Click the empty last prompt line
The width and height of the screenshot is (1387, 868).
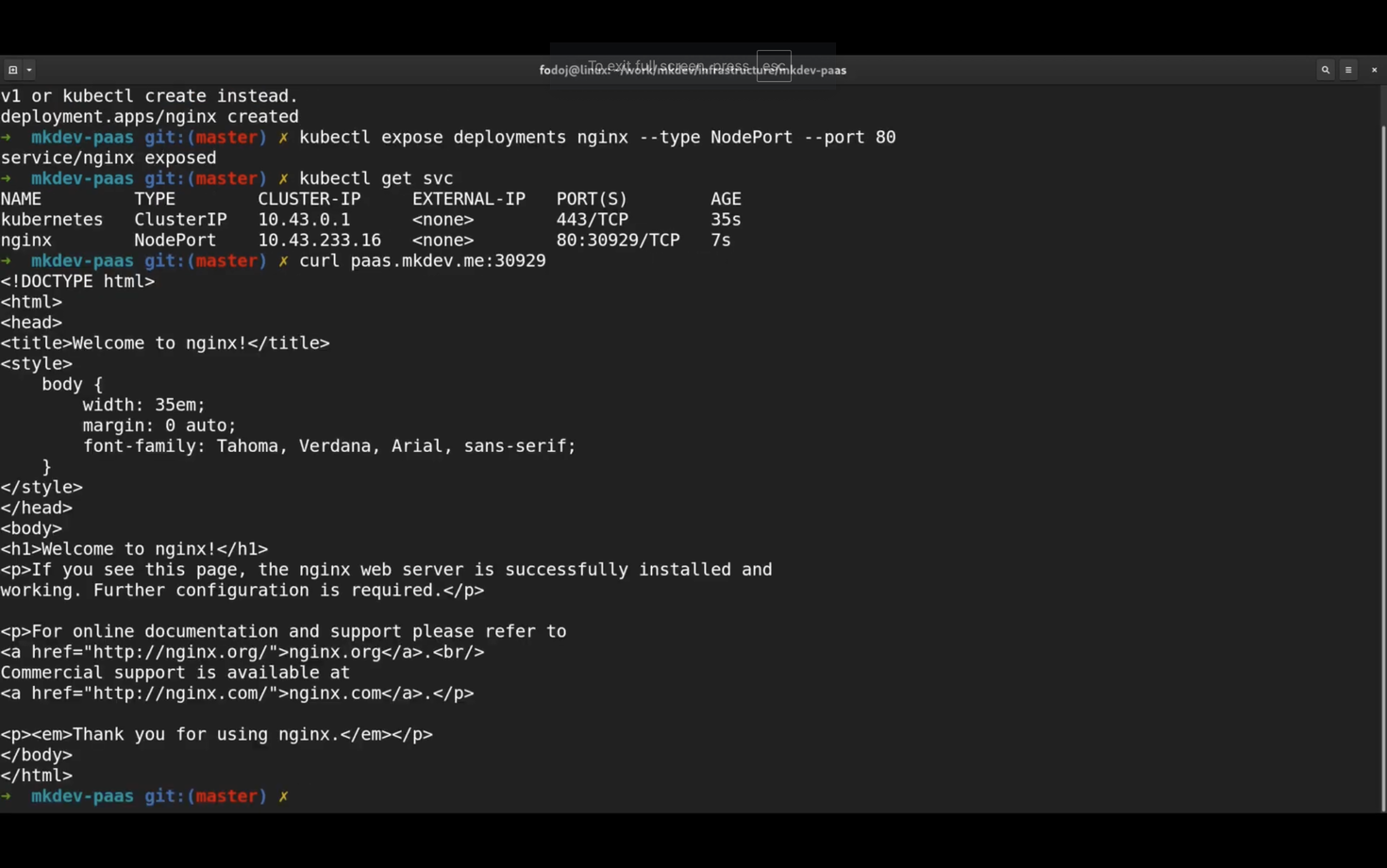144,796
